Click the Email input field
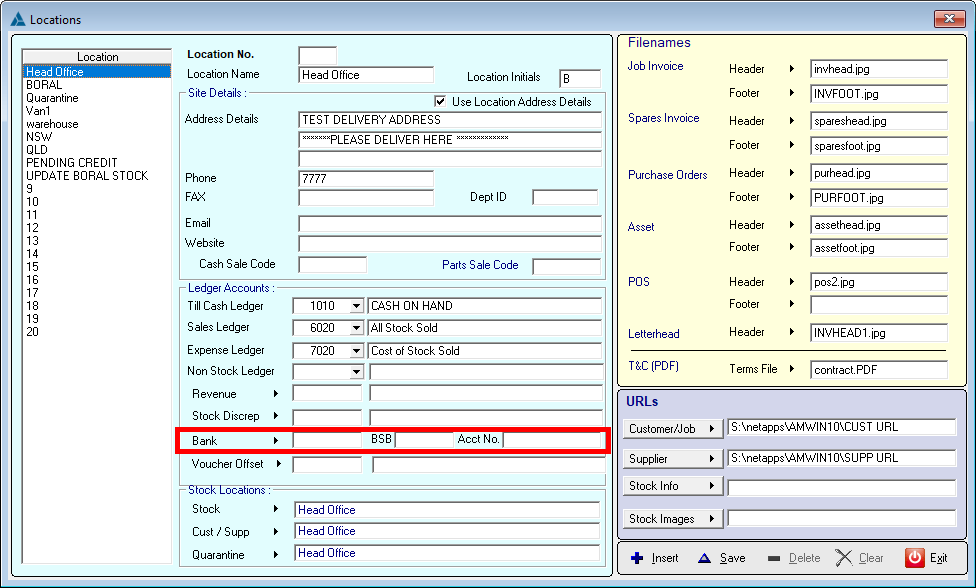The width and height of the screenshot is (976, 588). point(450,224)
